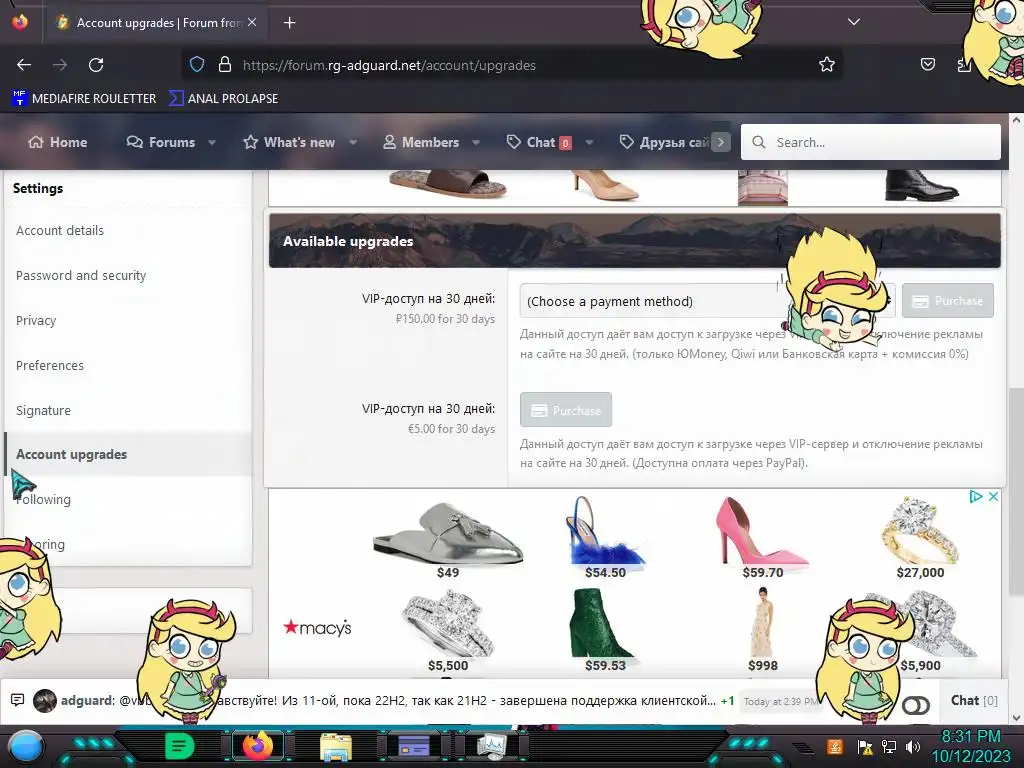Open the MEDIAFIRE ROULETTER bookmark

click(84, 99)
